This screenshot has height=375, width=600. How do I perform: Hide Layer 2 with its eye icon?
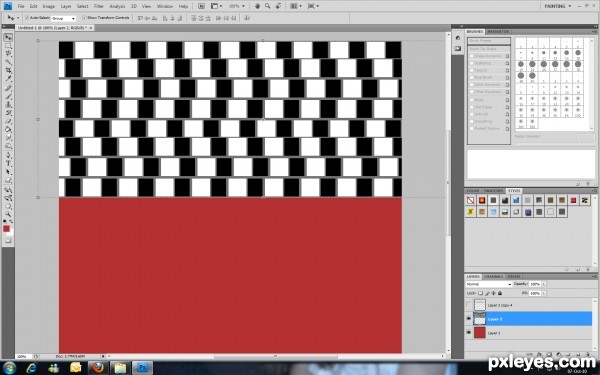[469, 318]
